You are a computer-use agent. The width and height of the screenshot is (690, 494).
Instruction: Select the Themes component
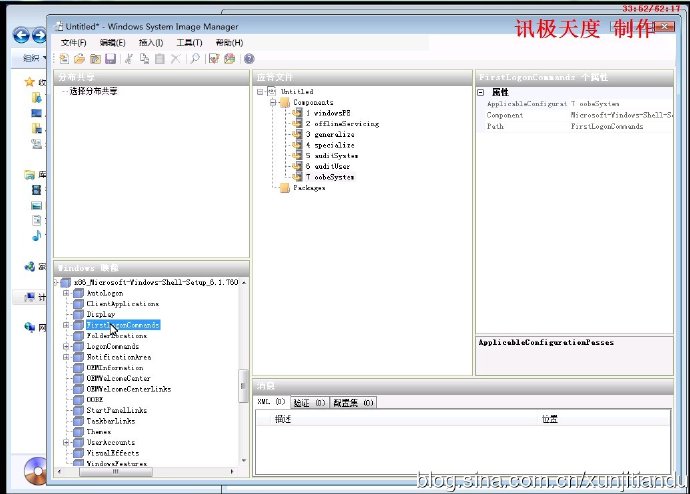click(x=99, y=432)
